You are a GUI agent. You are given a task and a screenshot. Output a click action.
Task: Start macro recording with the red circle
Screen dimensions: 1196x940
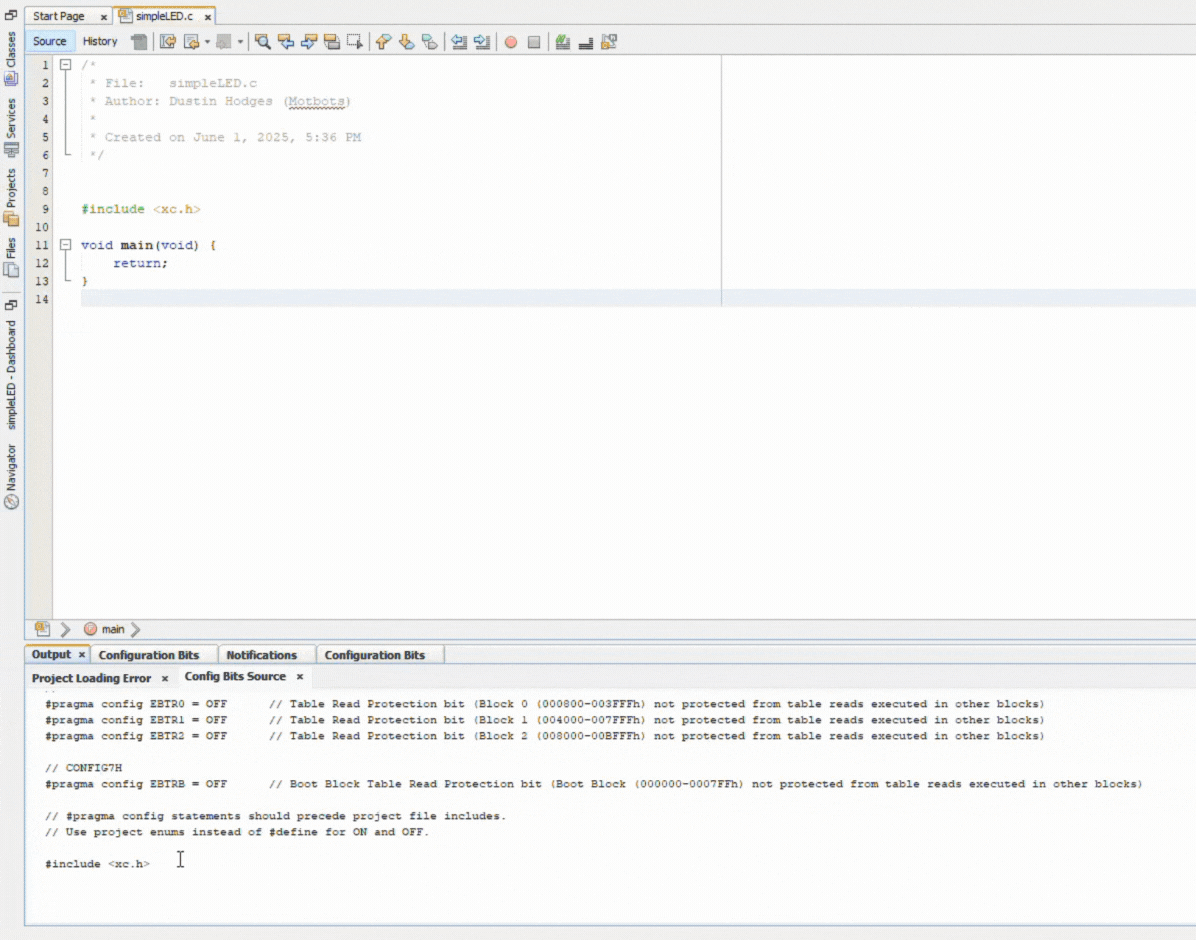(511, 42)
